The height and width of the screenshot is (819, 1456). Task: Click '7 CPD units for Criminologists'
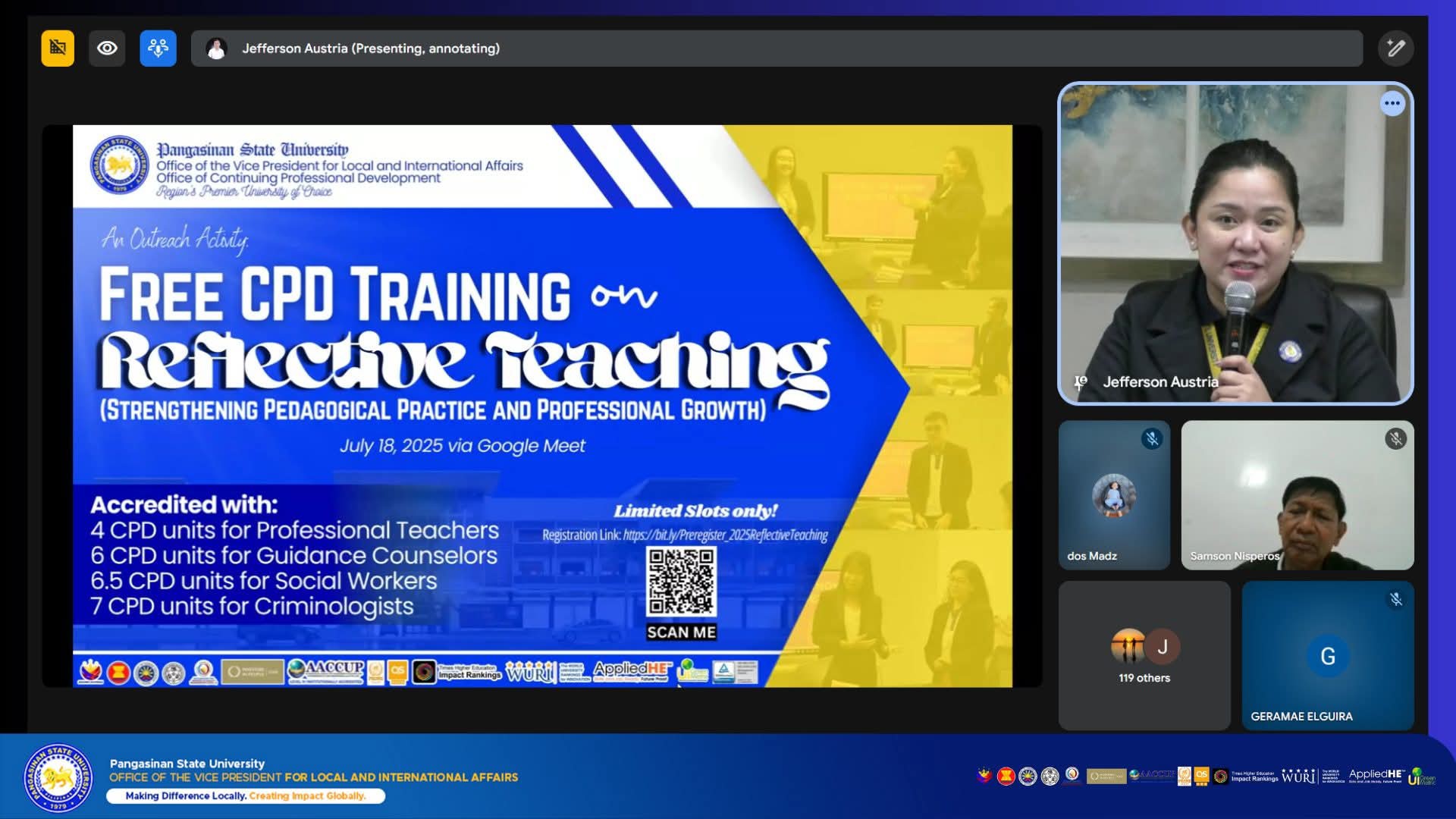click(252, 607)
